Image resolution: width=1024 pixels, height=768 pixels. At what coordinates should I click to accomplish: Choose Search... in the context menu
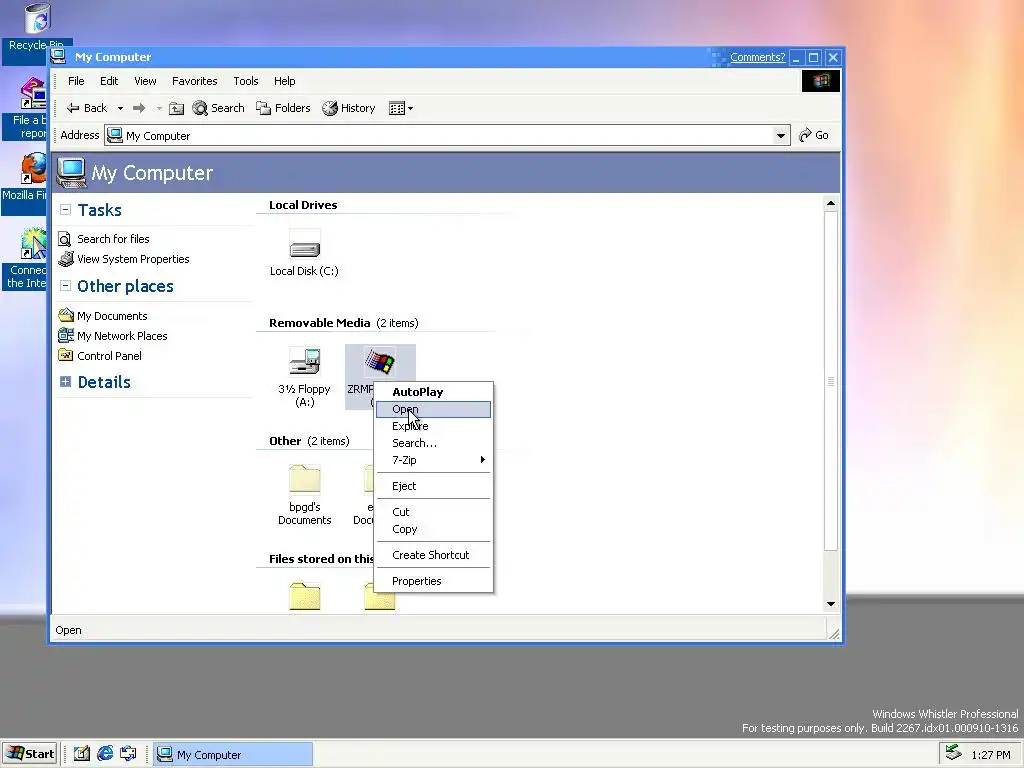tap(434, 443)
